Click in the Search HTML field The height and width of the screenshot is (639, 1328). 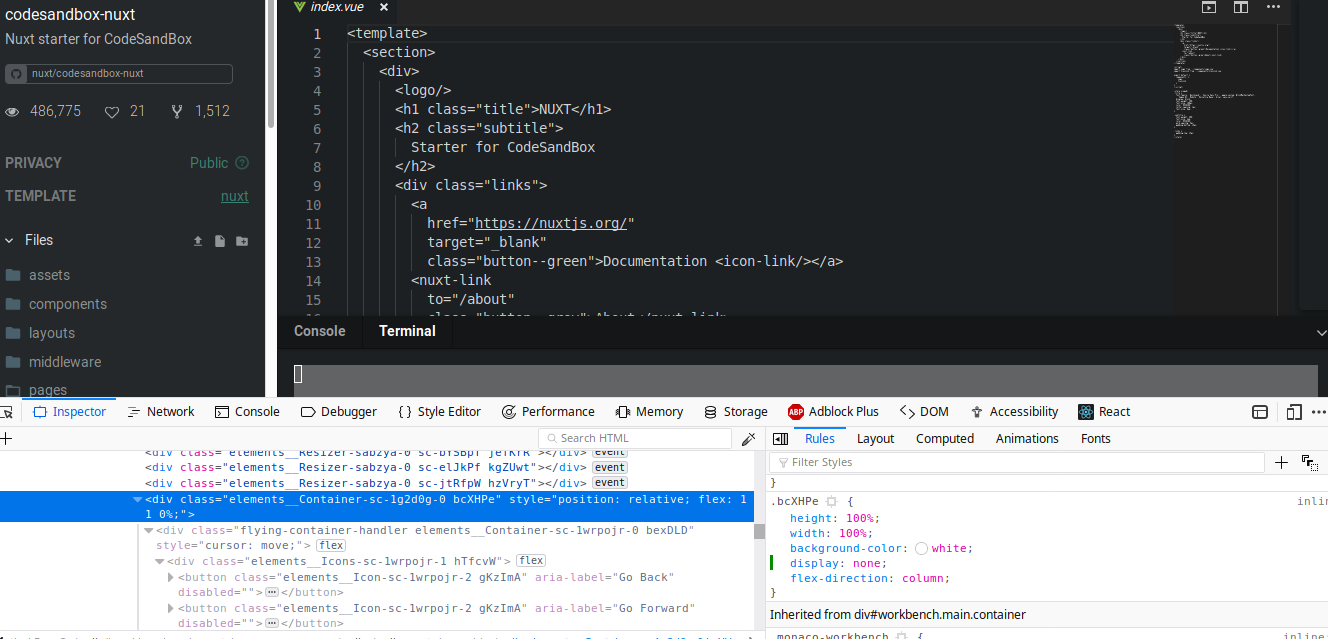tap(636, 439)
